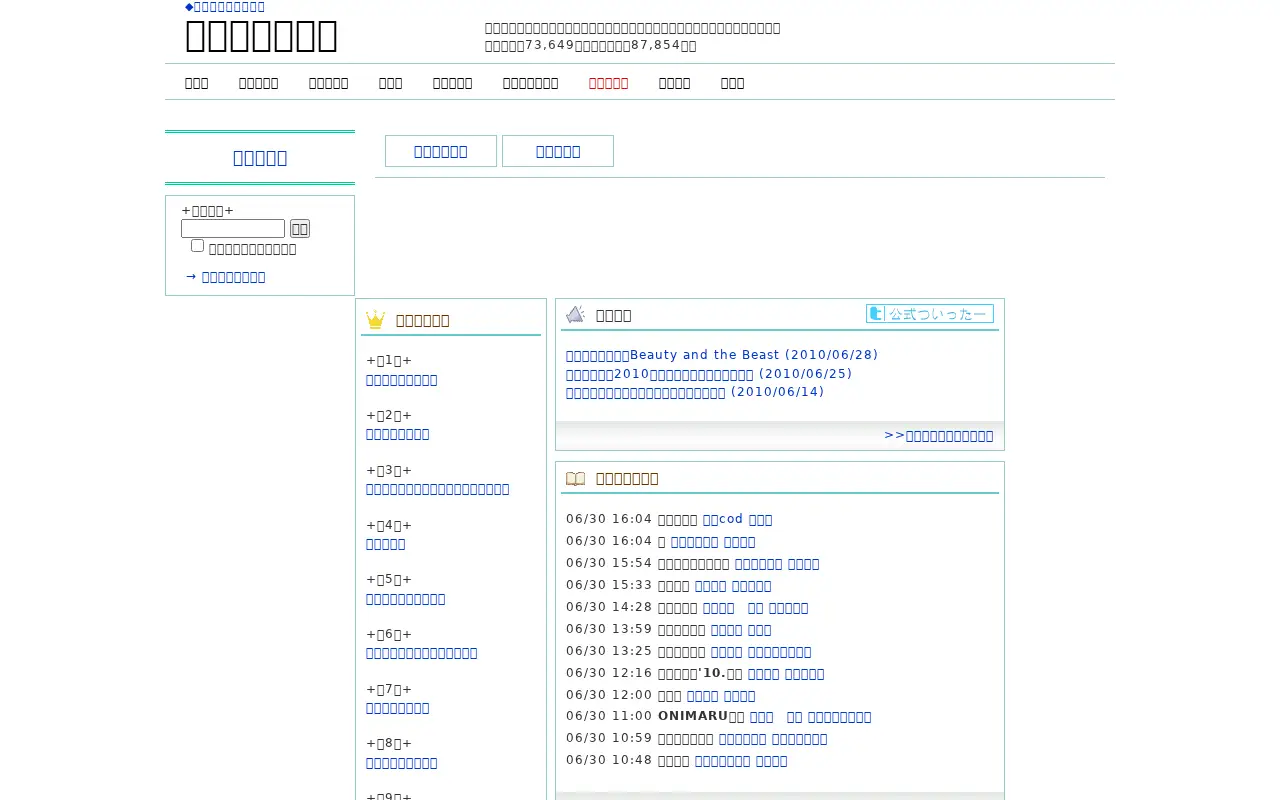Open news item dated 2010/06/25

pos(709,374)
